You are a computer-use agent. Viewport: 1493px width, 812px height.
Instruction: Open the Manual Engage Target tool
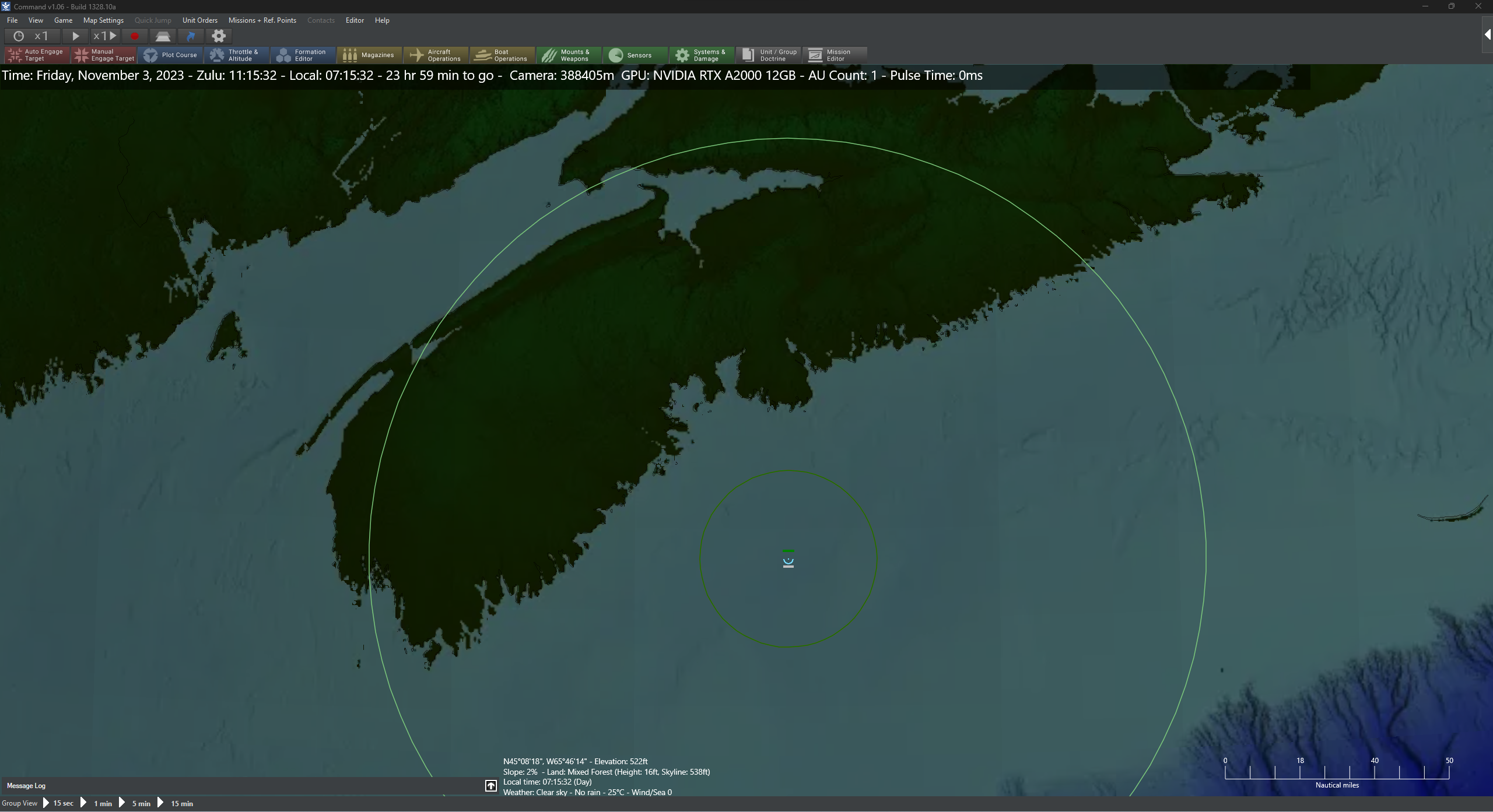tap(104, 55)
